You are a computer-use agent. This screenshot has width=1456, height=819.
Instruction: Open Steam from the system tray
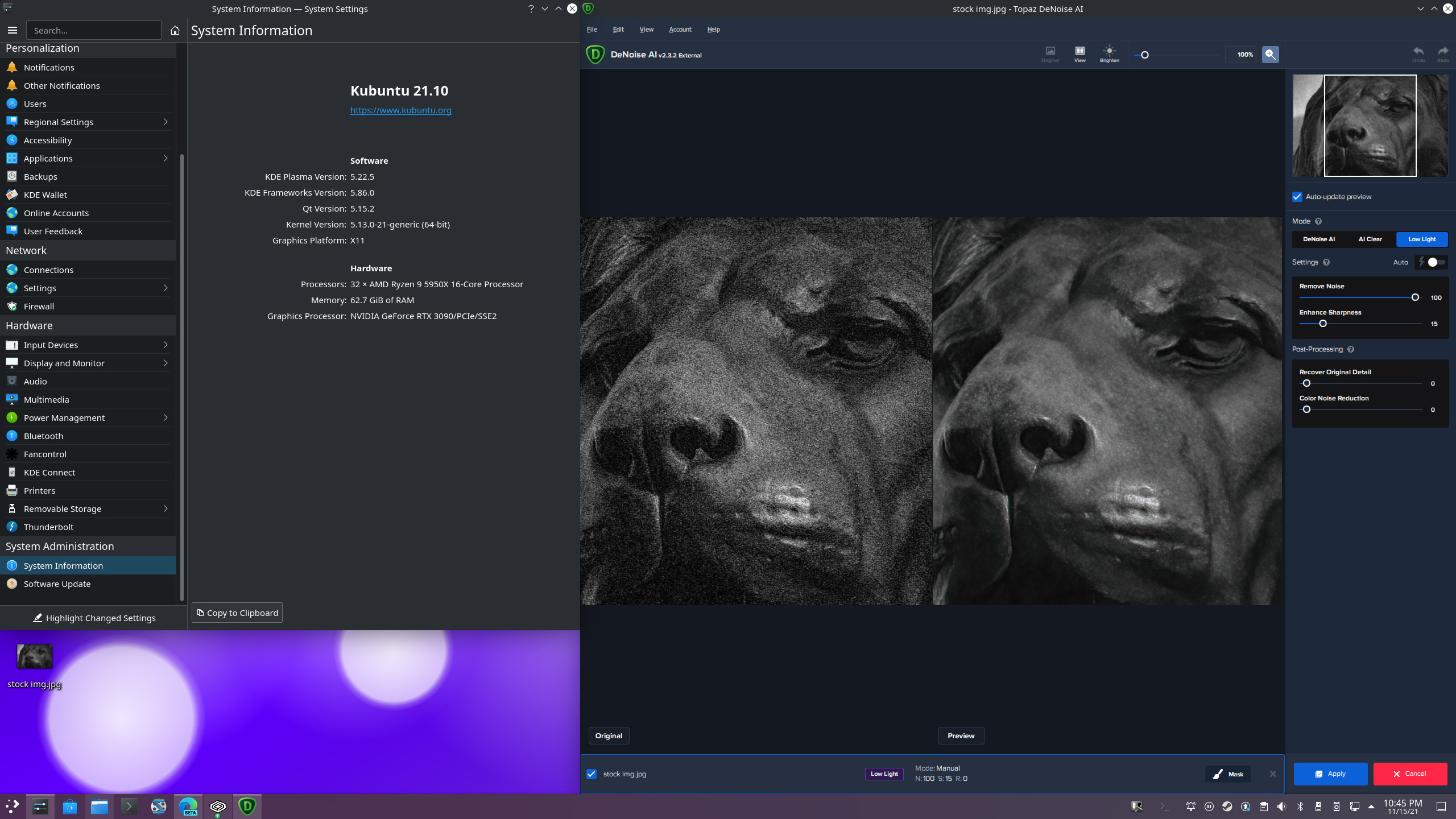click(x=1227, y=806)
